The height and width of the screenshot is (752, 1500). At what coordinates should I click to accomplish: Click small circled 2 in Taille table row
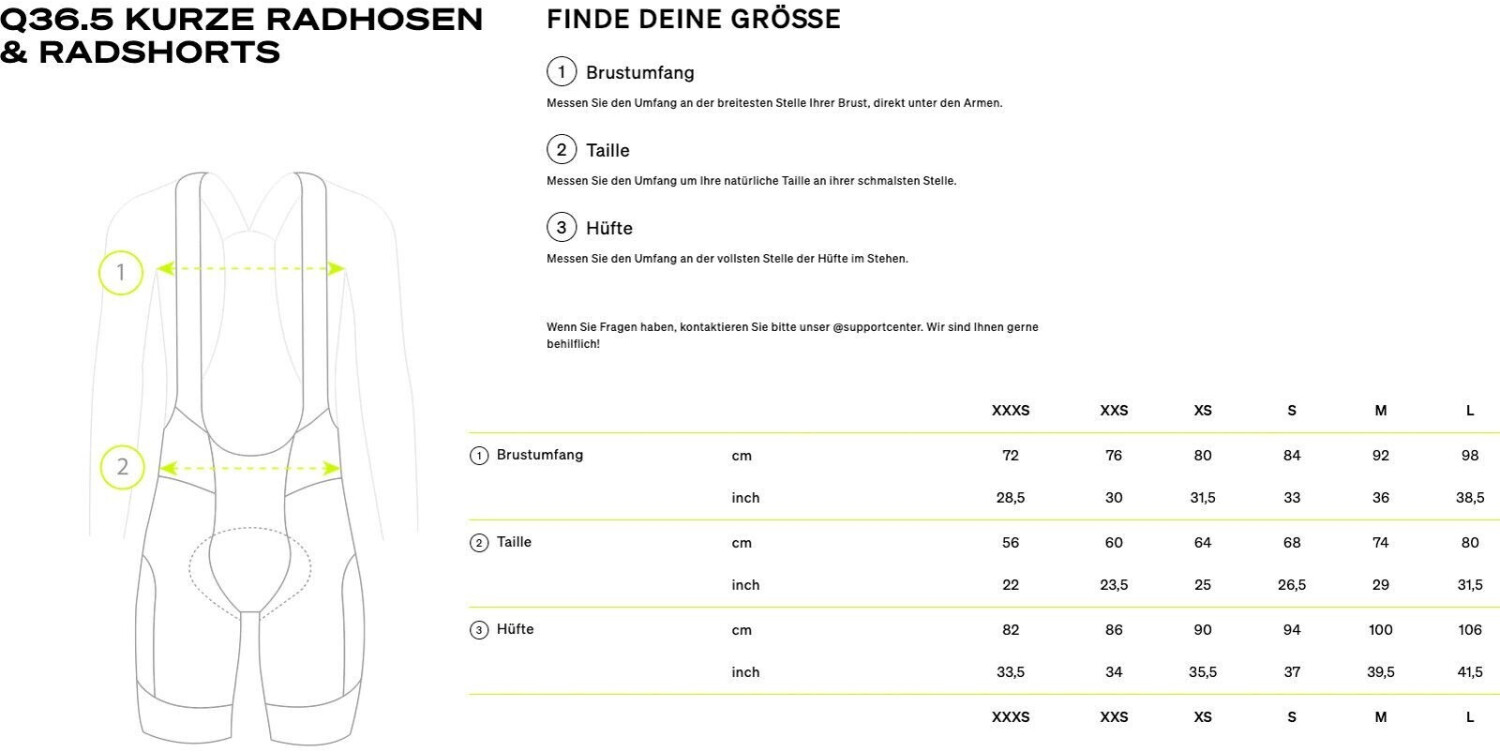(x=479, y=543)
